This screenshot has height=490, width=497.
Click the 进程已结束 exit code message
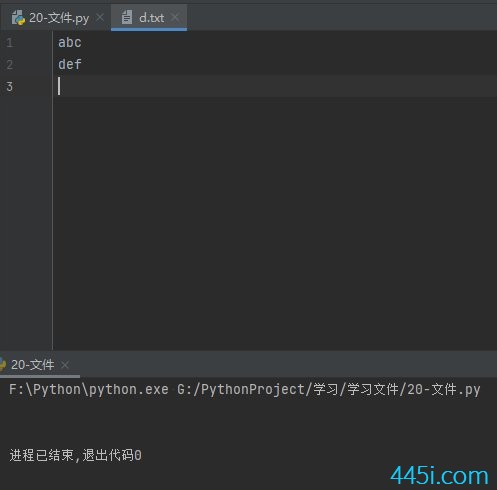(x=75, y=455)
